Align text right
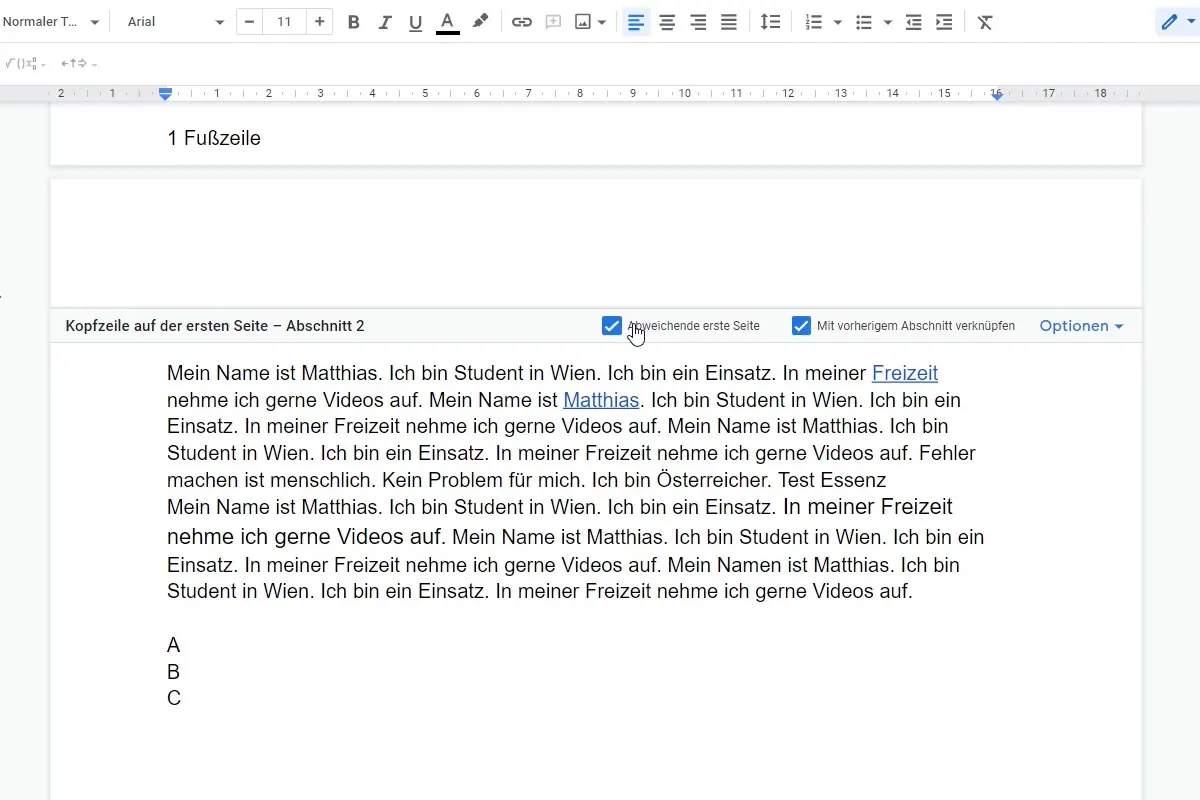Viewport: 1200px width, 800px height. click(x=698, y=22)
